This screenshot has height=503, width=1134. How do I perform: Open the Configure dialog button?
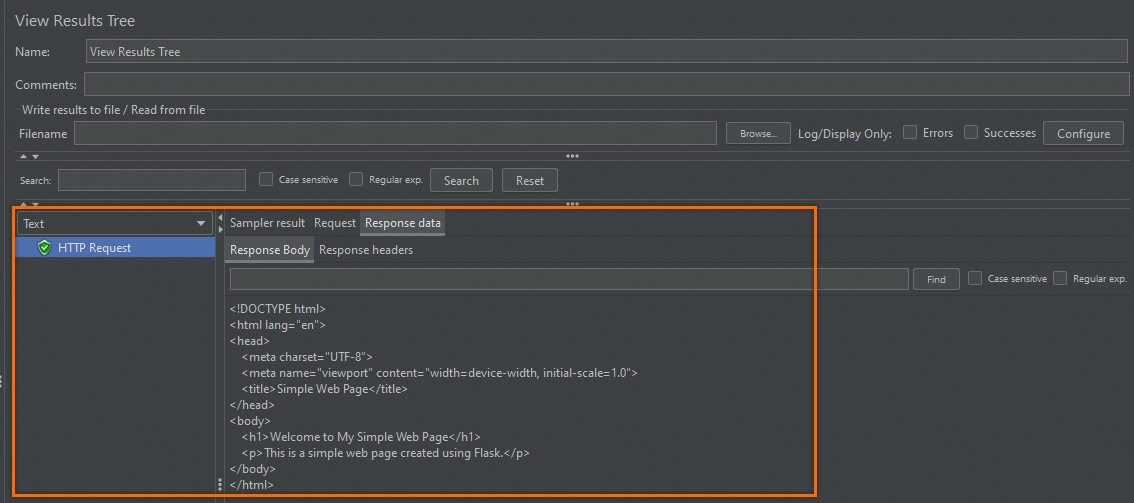(1083, 134)
